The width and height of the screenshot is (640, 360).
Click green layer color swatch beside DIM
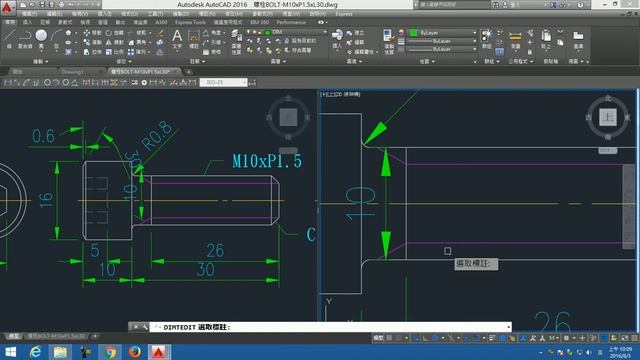coord(267,32)
